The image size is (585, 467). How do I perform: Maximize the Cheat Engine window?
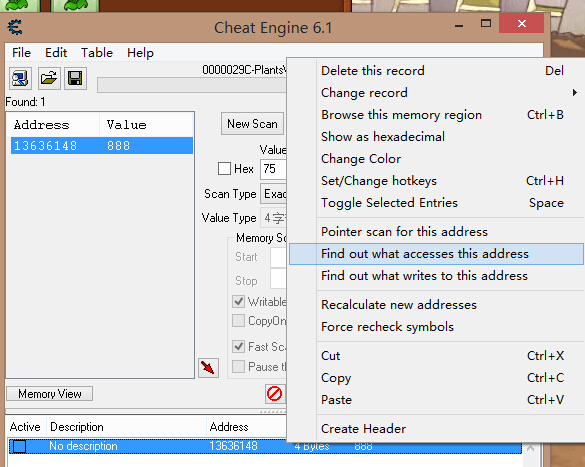486,23
